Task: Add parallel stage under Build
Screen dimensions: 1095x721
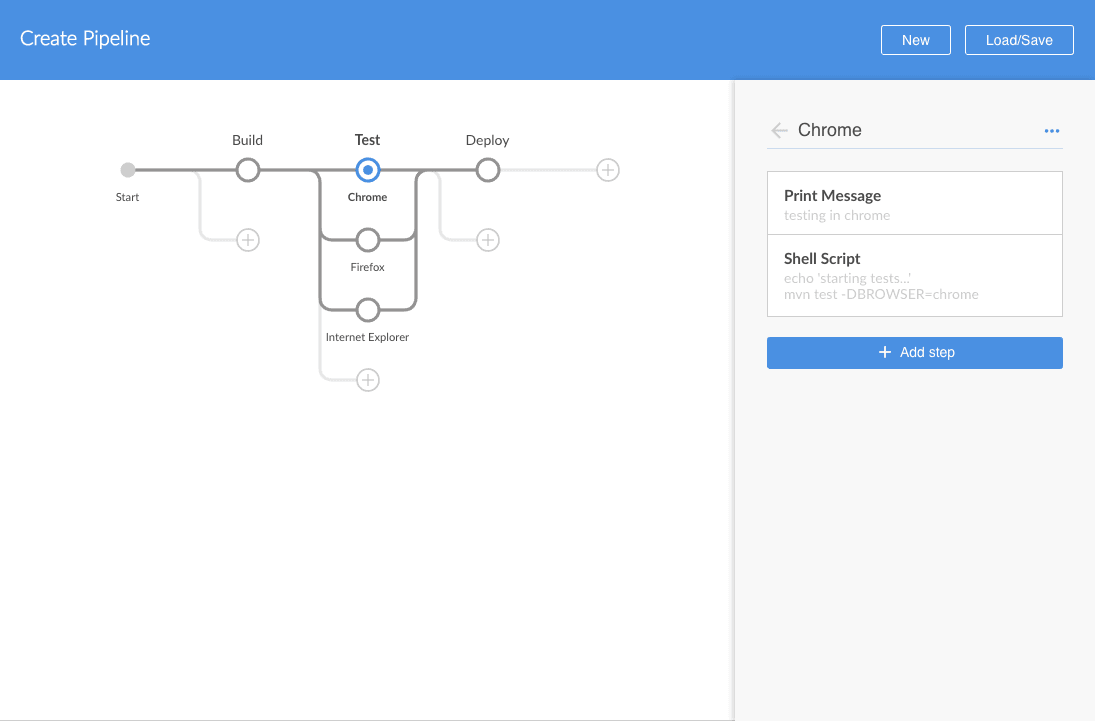Action: point(248,240)
